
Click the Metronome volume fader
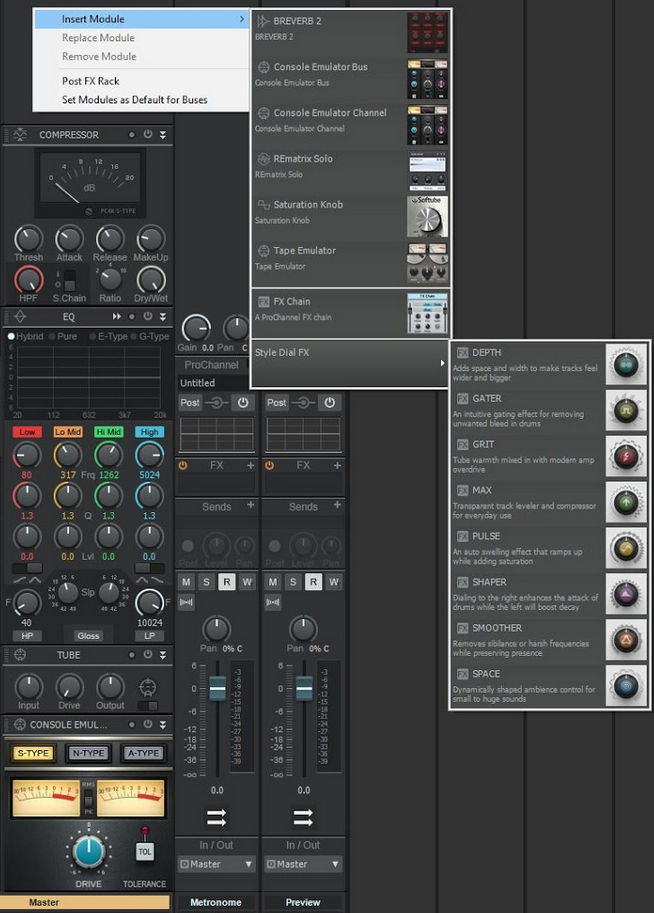pyautogui.click(x=217, y=688)
